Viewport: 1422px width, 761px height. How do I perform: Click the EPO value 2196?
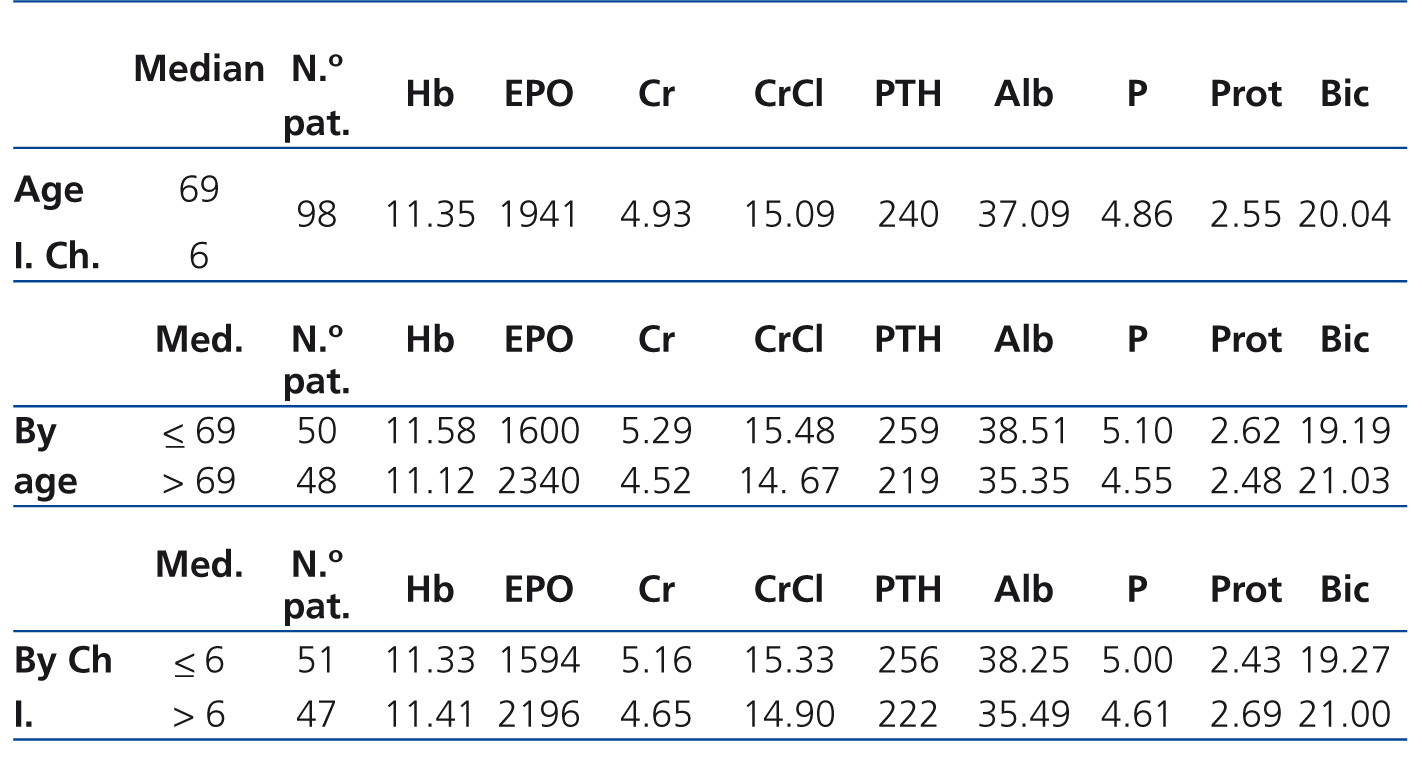pyautogui.click(x=539, y=714)
